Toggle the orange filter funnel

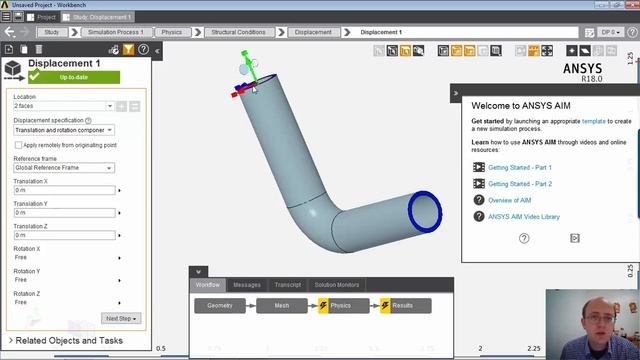129,49
